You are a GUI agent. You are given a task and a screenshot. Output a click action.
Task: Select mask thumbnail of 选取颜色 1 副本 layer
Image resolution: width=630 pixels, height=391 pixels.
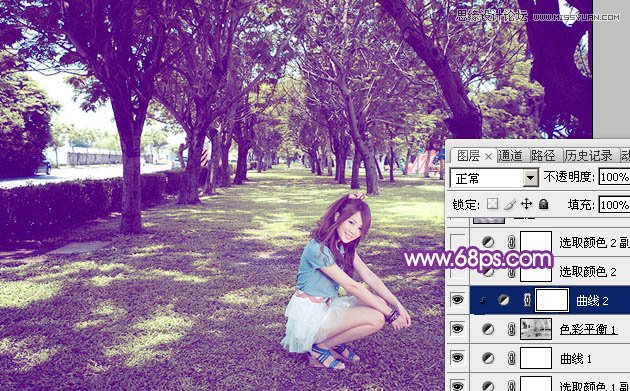click(x=536, y=384)
